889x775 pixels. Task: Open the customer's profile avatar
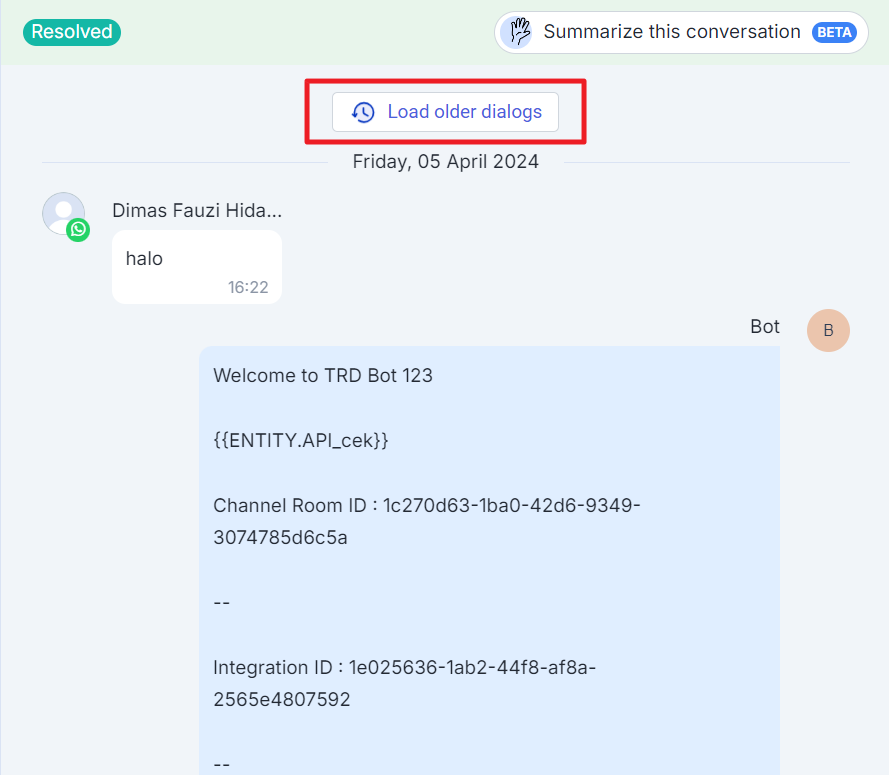pos(63,213)
